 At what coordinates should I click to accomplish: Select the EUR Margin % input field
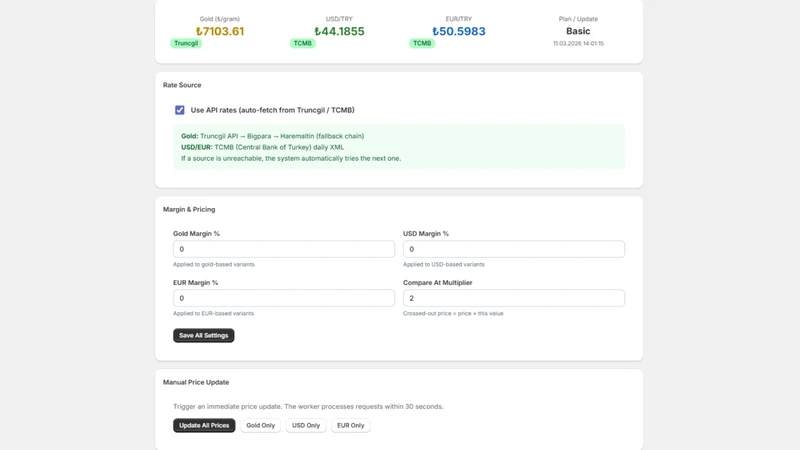point(284,298)
